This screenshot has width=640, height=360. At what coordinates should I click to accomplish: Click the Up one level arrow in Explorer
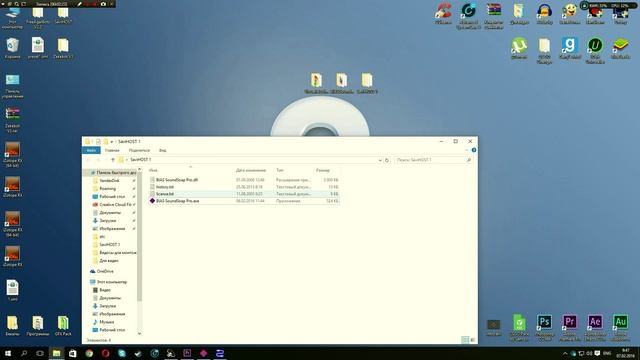pos(113,160)
